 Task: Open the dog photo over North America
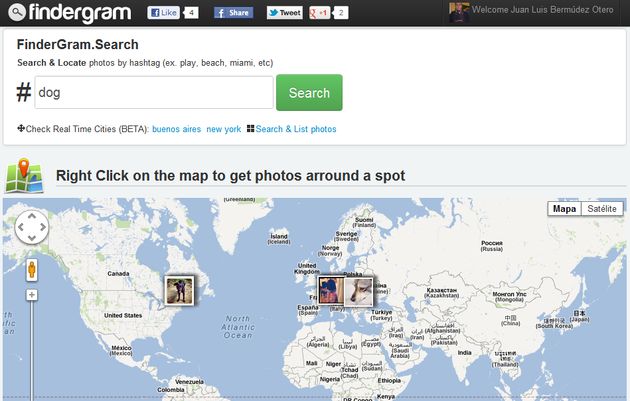[x=179, y=291]
